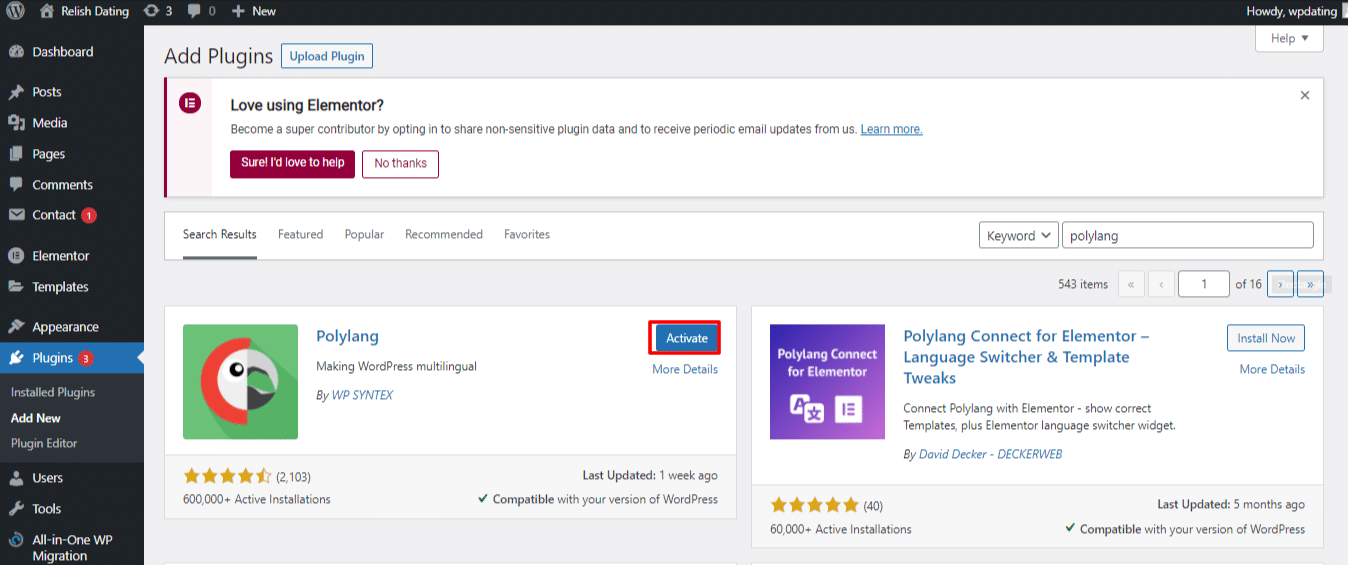This screenshot has height=565, width=1348.
Task: Decline with No thanks button
Action: click(x=400, y=163)
